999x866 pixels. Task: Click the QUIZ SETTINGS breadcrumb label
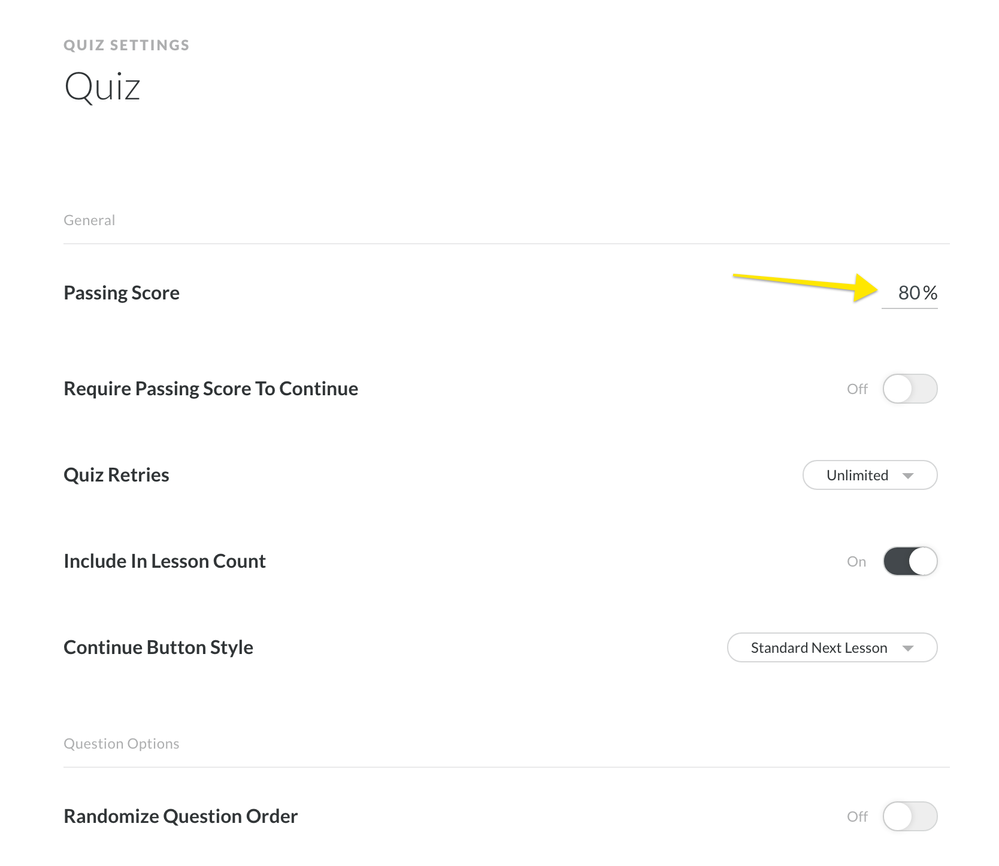(x=126, y=45)
